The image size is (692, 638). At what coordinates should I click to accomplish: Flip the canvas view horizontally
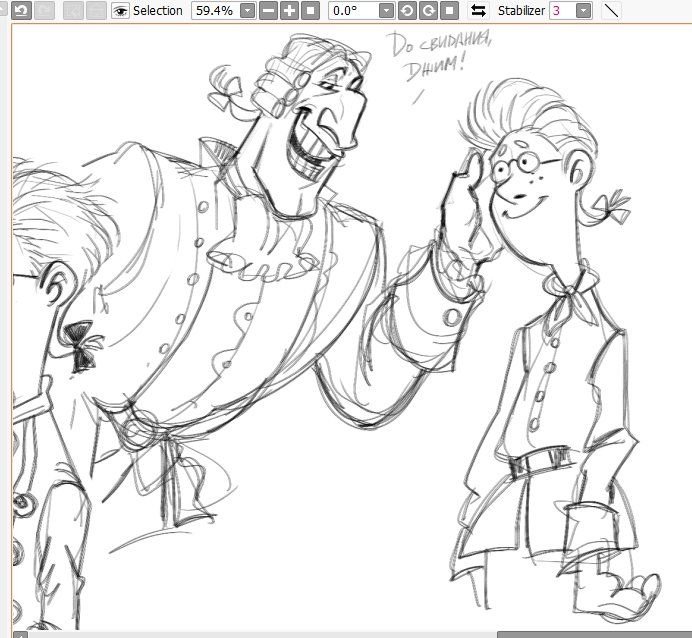tap(478, 10)
